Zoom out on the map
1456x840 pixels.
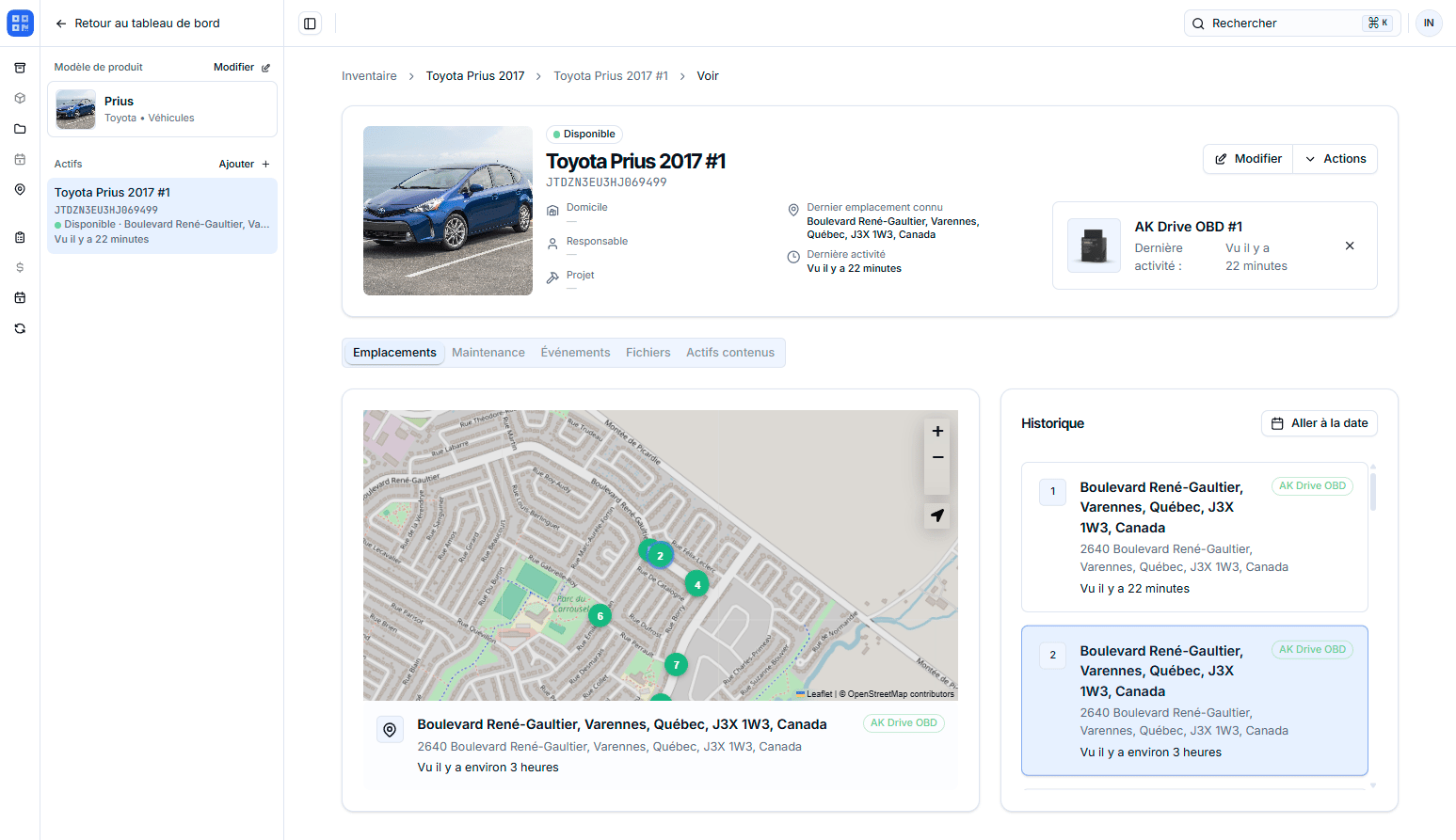point(937,458)
